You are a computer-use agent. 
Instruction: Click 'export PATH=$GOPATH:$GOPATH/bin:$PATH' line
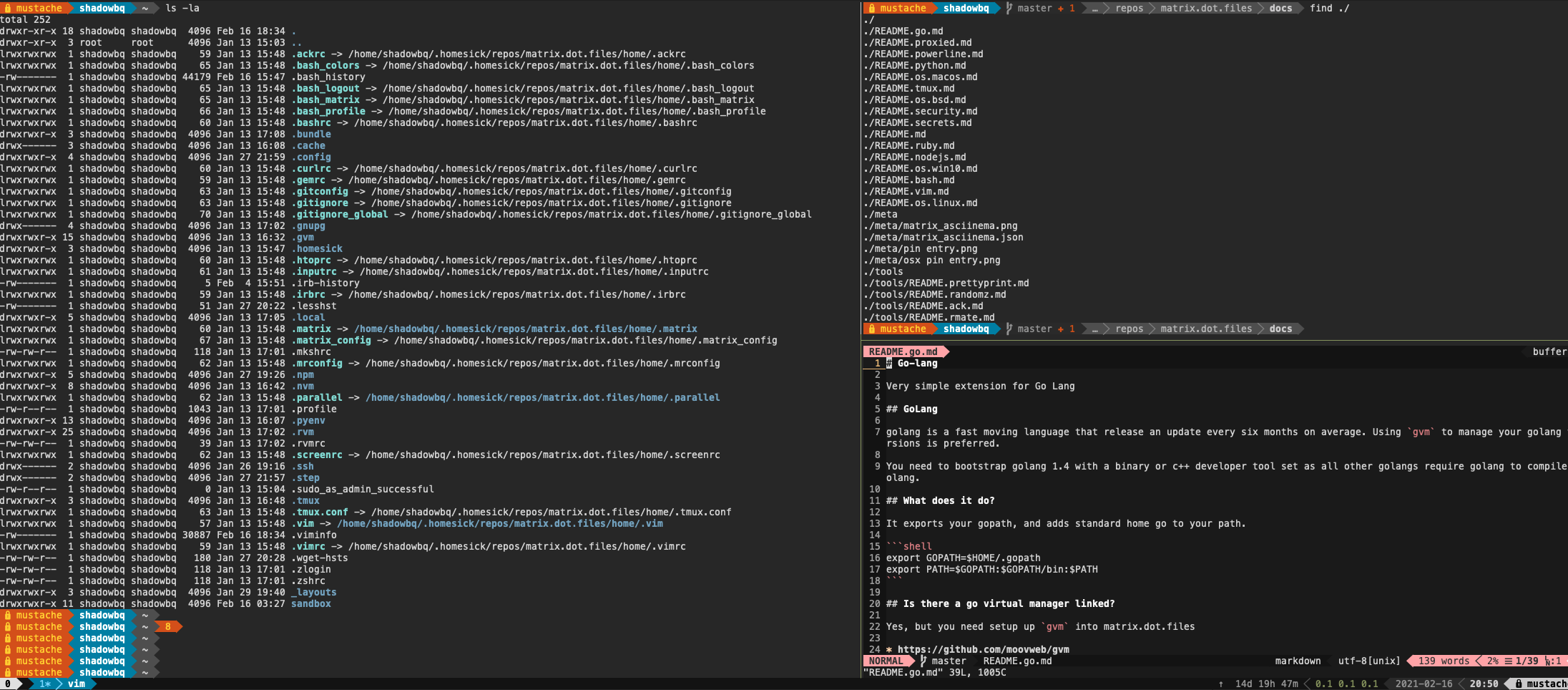(x=992, y=570)
